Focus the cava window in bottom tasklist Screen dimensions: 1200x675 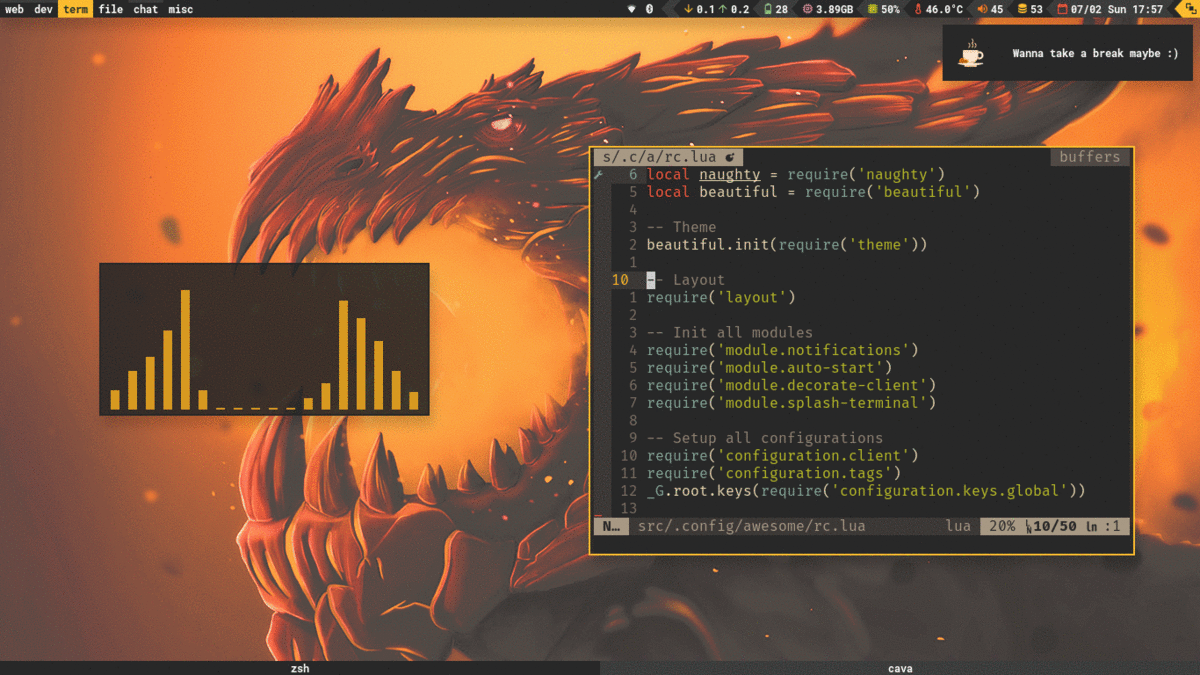900,668
